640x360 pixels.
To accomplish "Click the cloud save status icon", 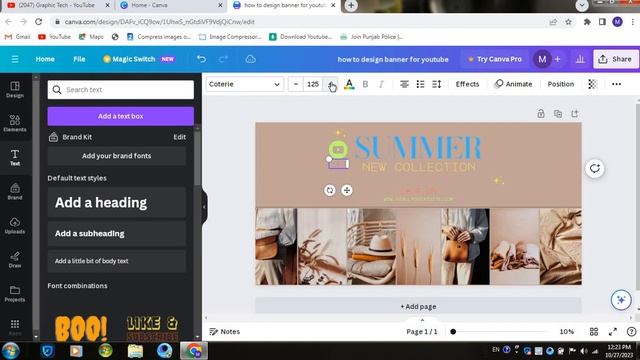I will 251,59.
